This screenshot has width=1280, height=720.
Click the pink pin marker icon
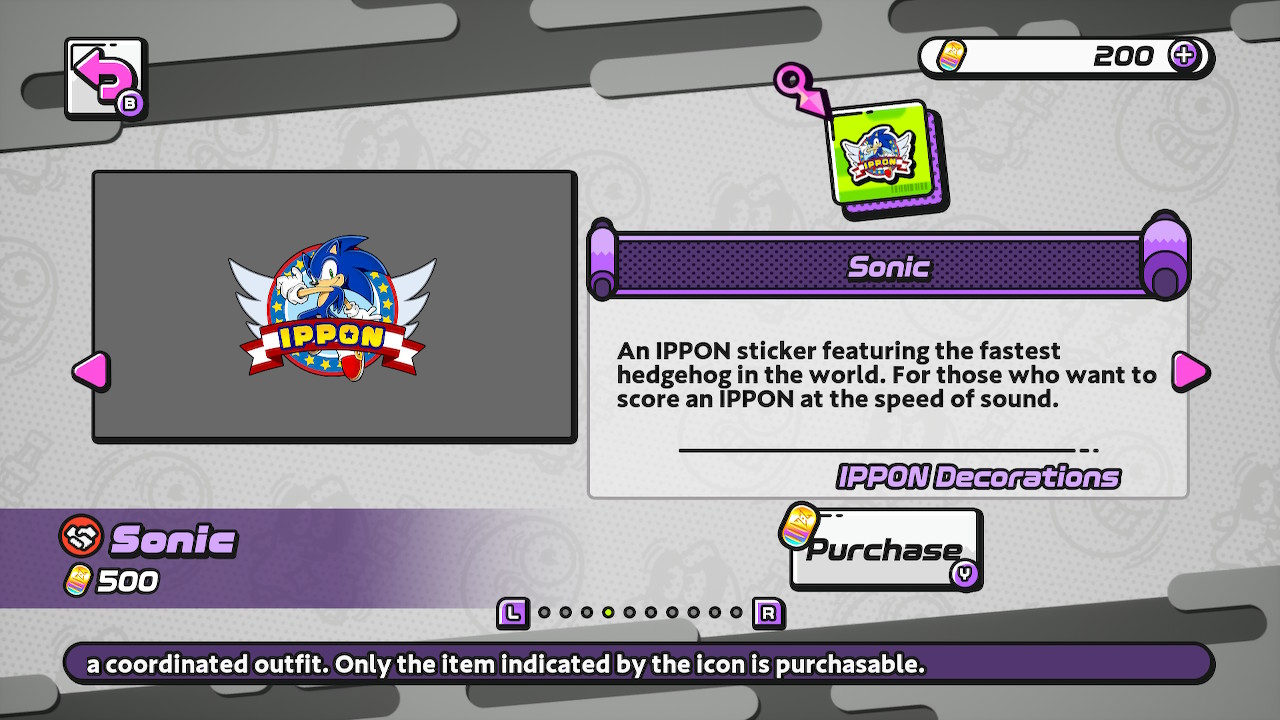click(x=803, y=88)
